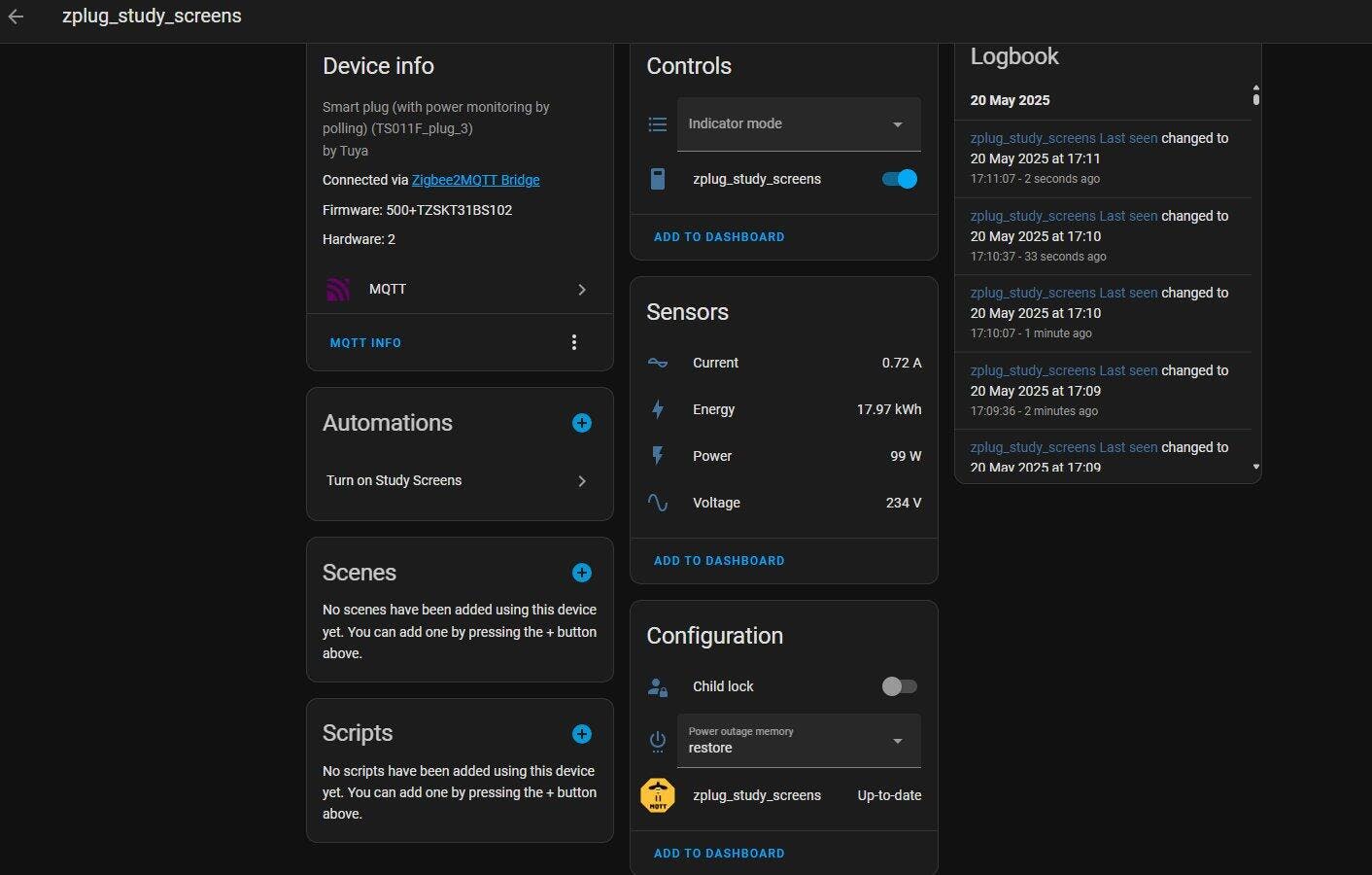Open the Energy sensor row
Image resolution: width=1372 pixels, height=875 pixels.
[783, 409]
